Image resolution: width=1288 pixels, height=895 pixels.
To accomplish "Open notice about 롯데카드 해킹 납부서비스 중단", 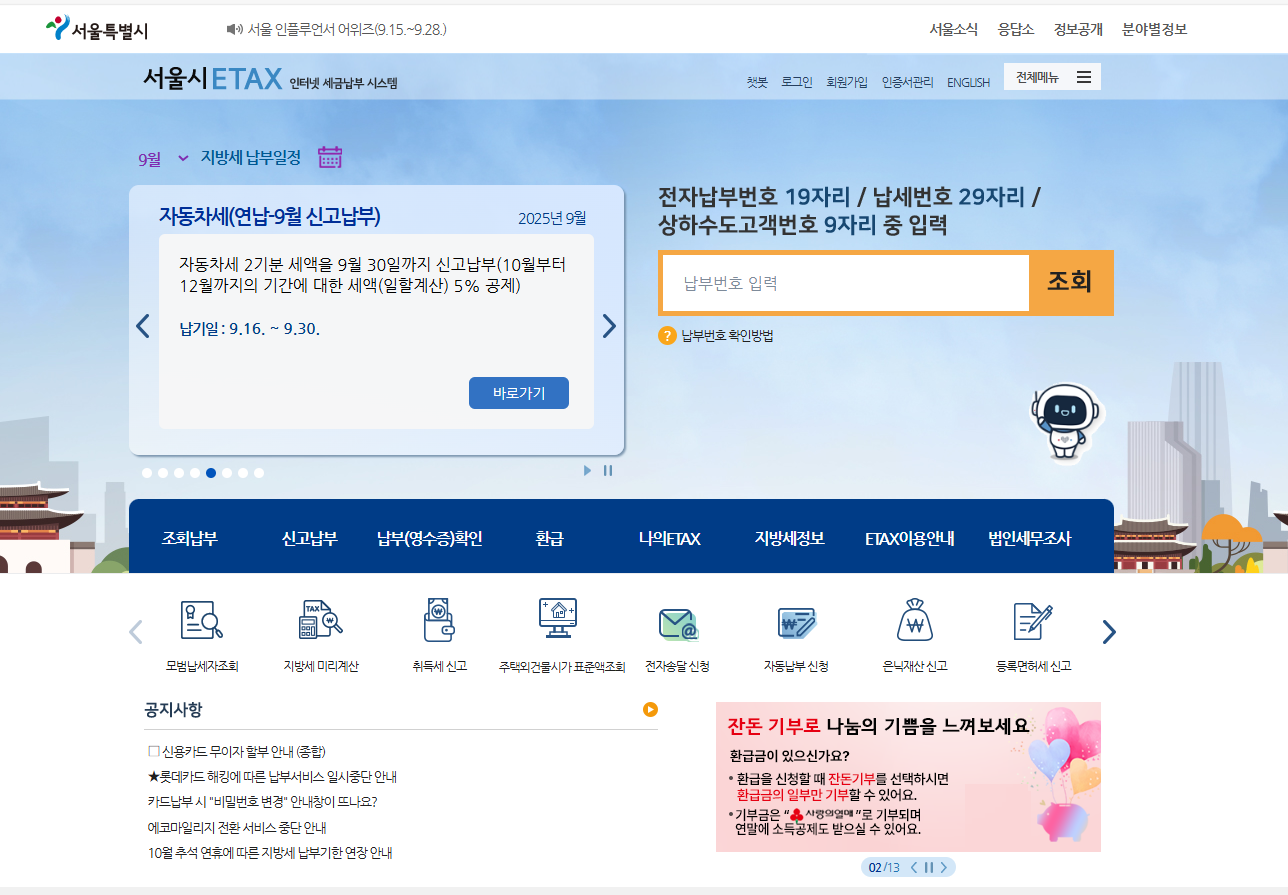I will pyautogui.click(x=272, y=776).
